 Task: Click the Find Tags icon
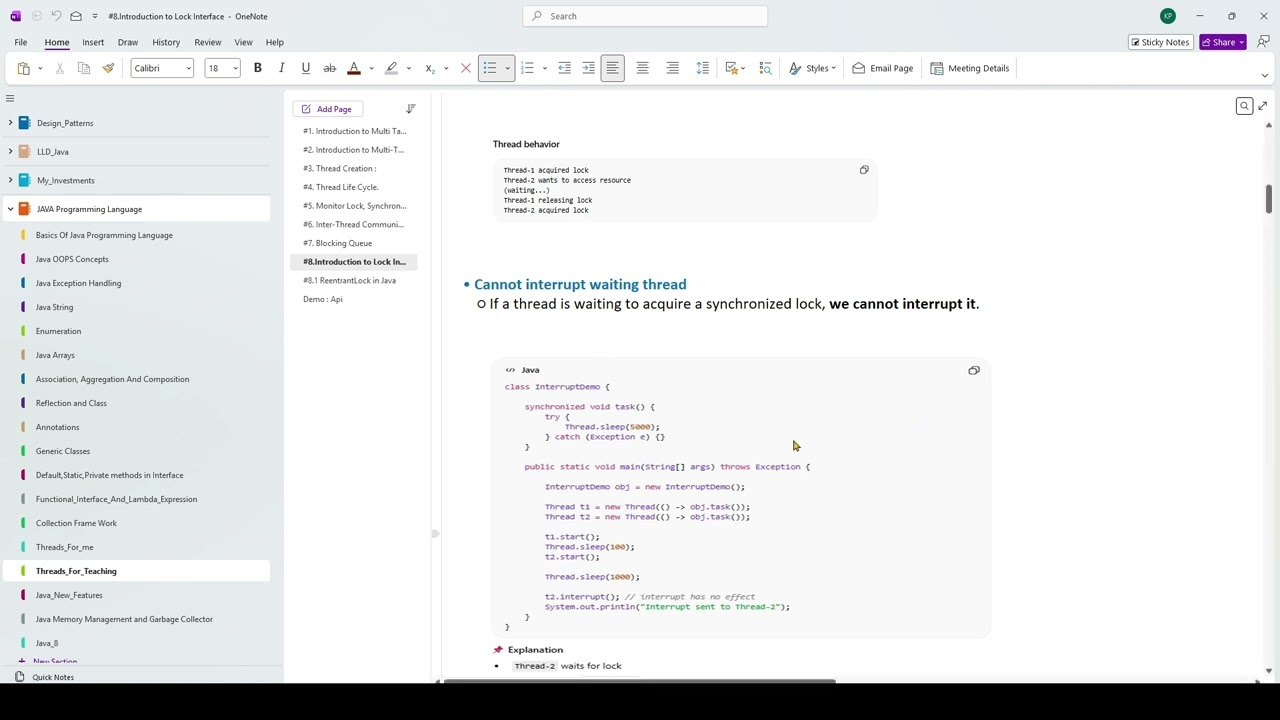click(x=765, y=68)
